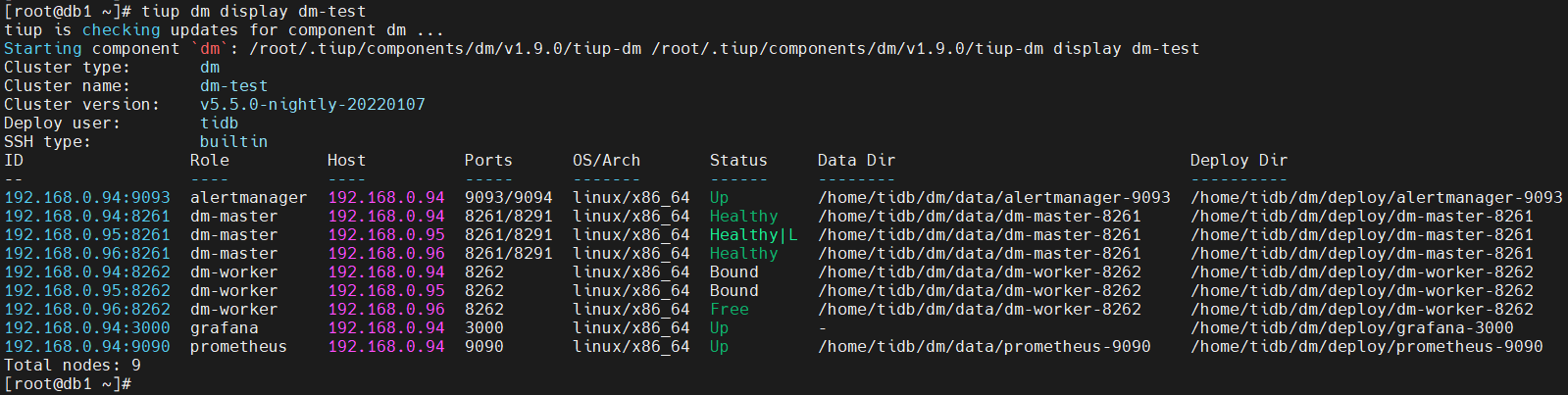Click the cluster name dm-test value
Viewport: 1568px width, 395px height.
233,86
